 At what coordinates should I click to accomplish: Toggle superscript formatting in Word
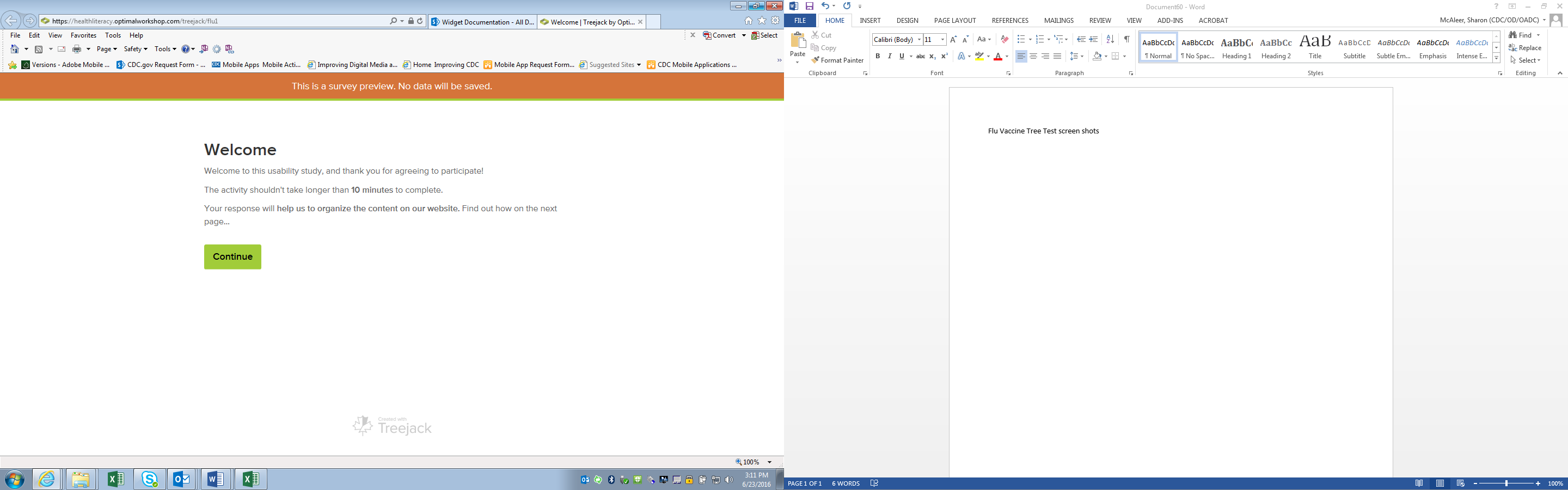click(x=945, y=57)
